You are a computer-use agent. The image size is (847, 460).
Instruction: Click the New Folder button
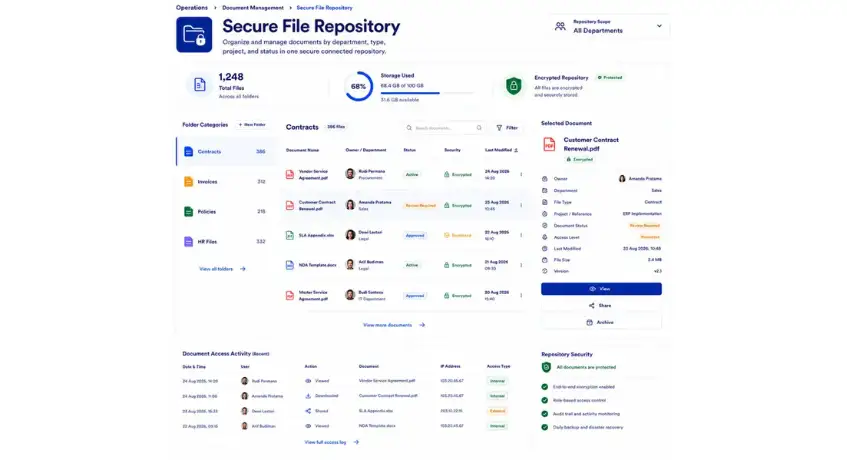click(252, 125)
